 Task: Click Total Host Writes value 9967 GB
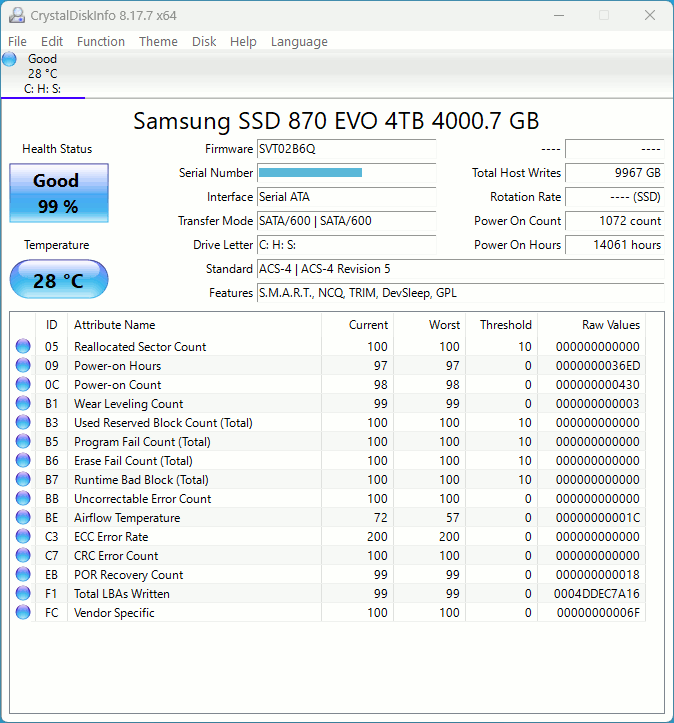pos(615,173)
